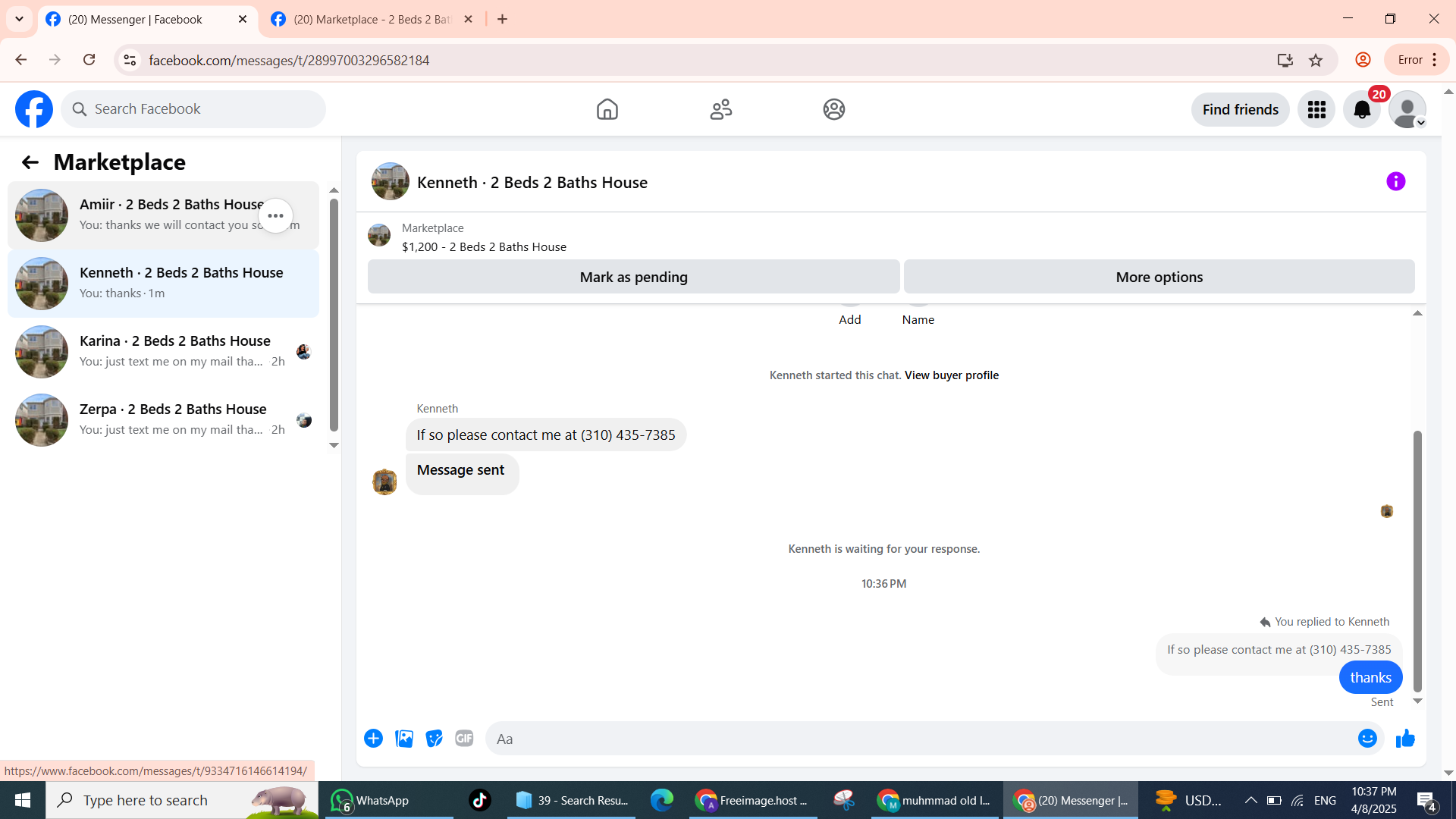
Task: Expand Chrome tab search dropdown
Action: [x=19, y=19]
